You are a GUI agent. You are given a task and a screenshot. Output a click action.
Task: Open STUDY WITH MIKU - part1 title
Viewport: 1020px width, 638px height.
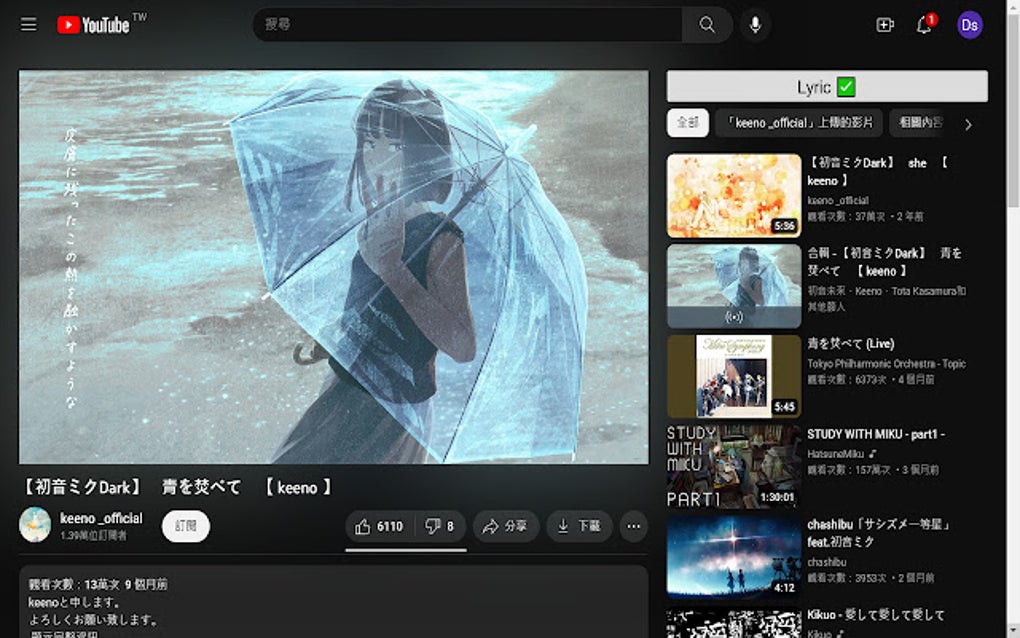[x=876, y=434]
